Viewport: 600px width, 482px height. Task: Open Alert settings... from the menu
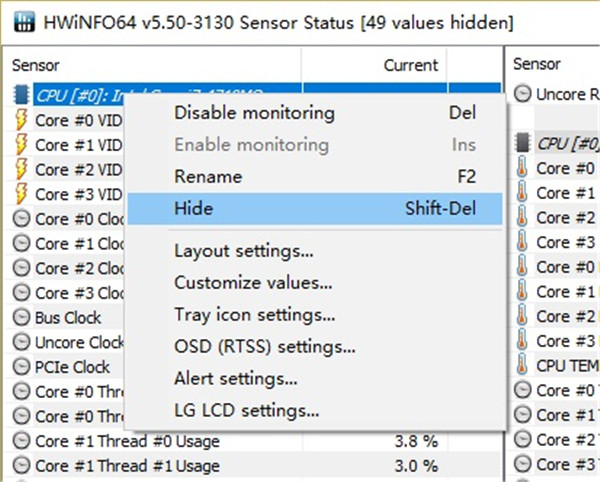click(x=236, y=379)
